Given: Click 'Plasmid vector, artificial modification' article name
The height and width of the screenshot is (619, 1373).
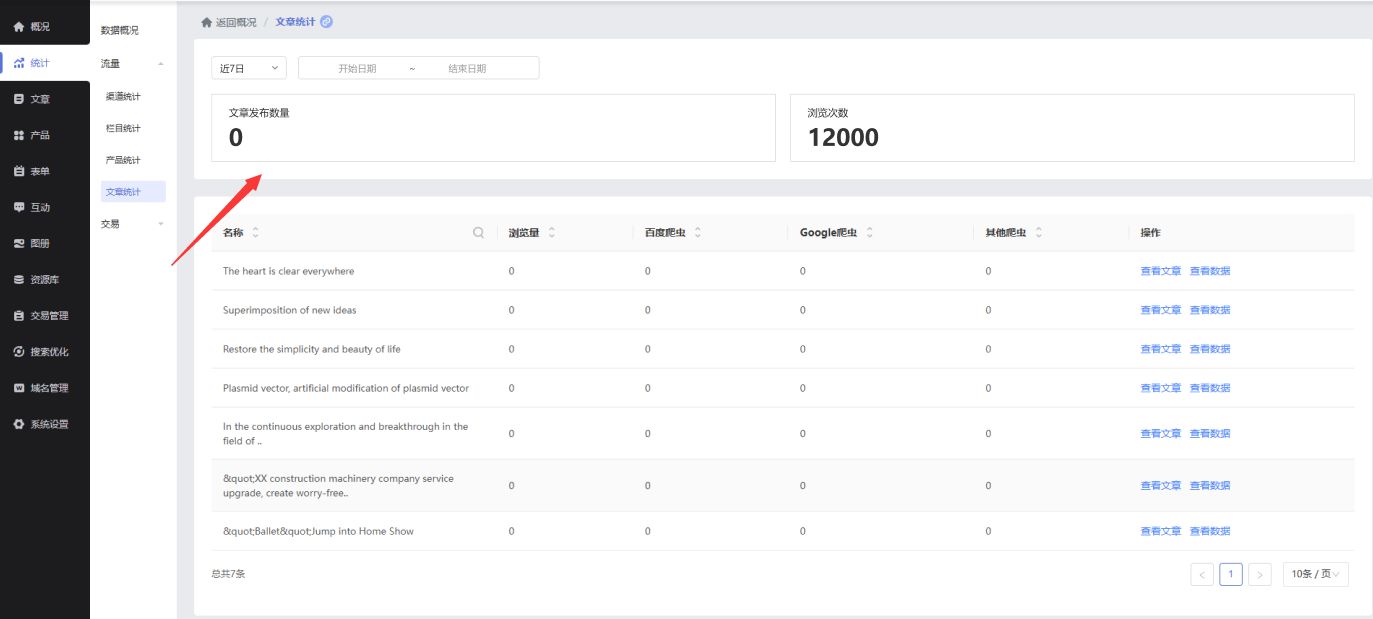Looking at the screenshot, I should point(345,388).
